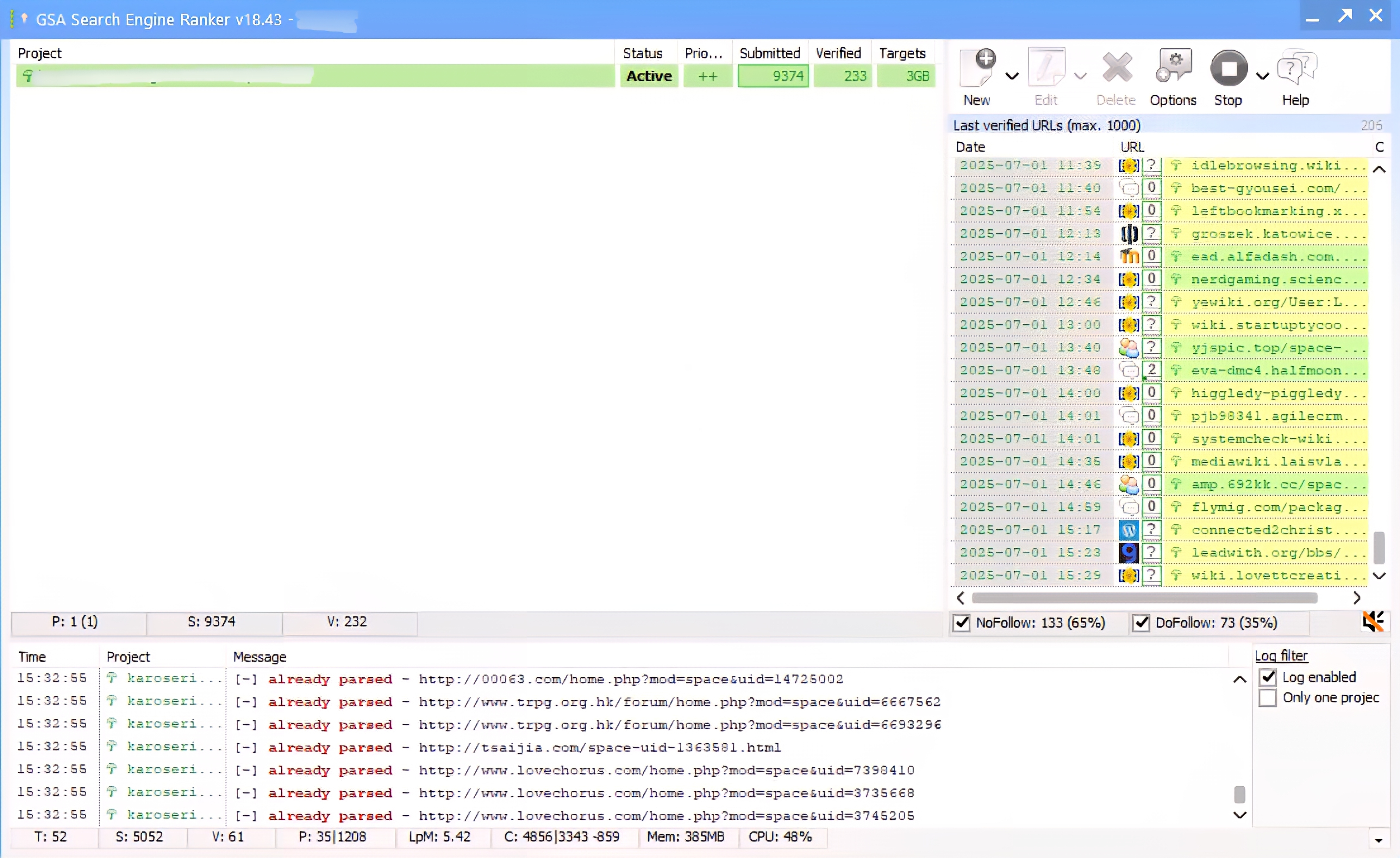Click the Moodle icon for ead.alfadash.com row
Image resolution: width=1400 pixels, height=858 pixels.
[x=1129, y=256]
